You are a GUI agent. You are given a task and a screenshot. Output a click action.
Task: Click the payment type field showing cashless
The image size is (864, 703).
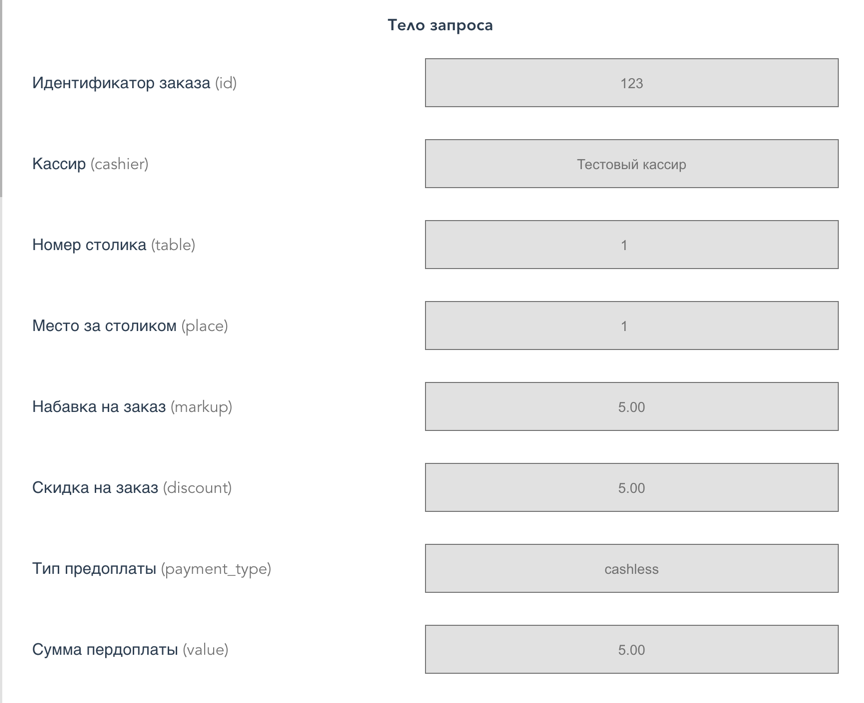[x=631, y=569]
